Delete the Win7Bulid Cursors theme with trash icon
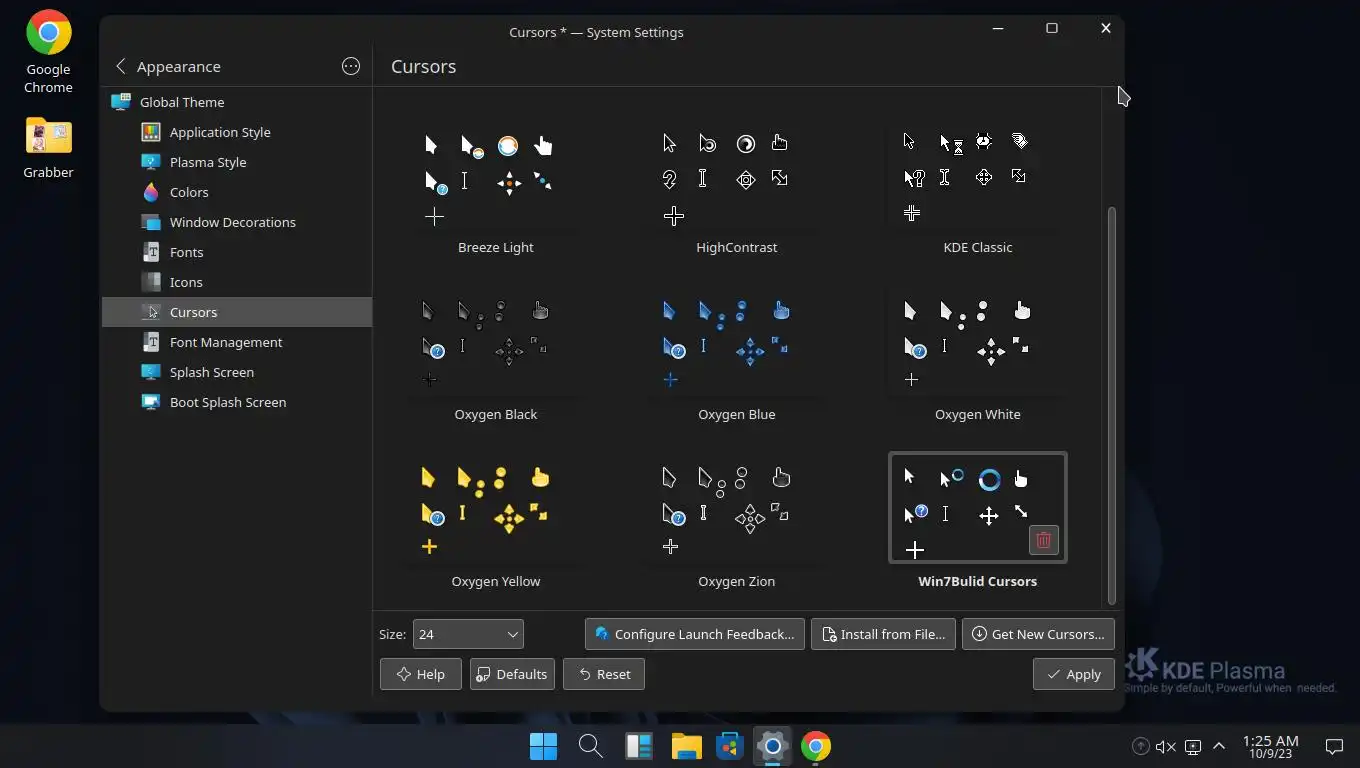This screenshot has height=768, width=1360. tap(1043, 540)
